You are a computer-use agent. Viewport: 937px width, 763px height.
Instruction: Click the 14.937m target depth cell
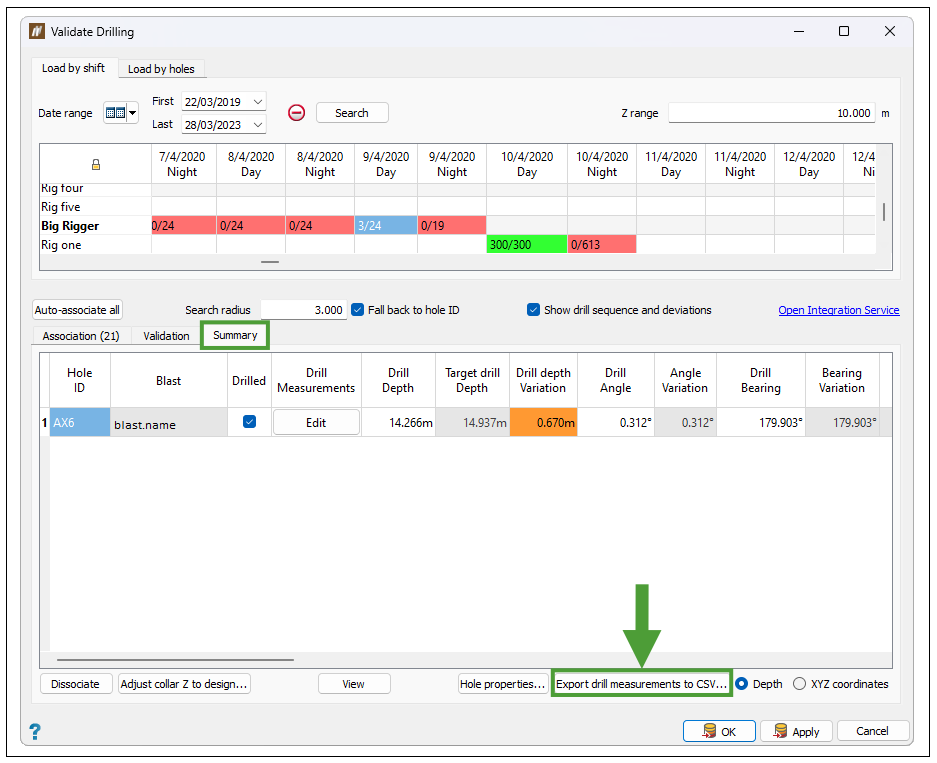tap(472, 422)
